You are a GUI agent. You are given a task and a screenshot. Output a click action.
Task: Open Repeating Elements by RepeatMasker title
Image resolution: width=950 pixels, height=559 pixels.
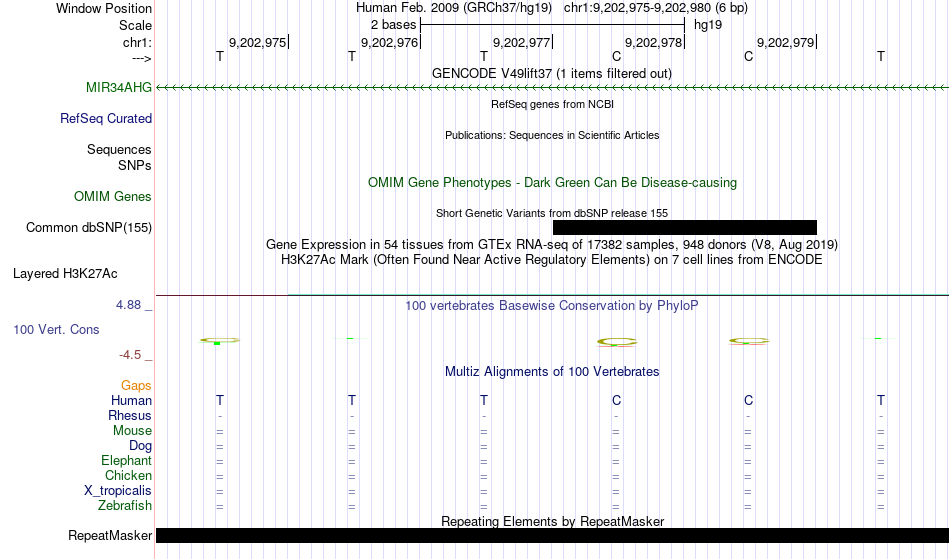[x=553, y=521]
